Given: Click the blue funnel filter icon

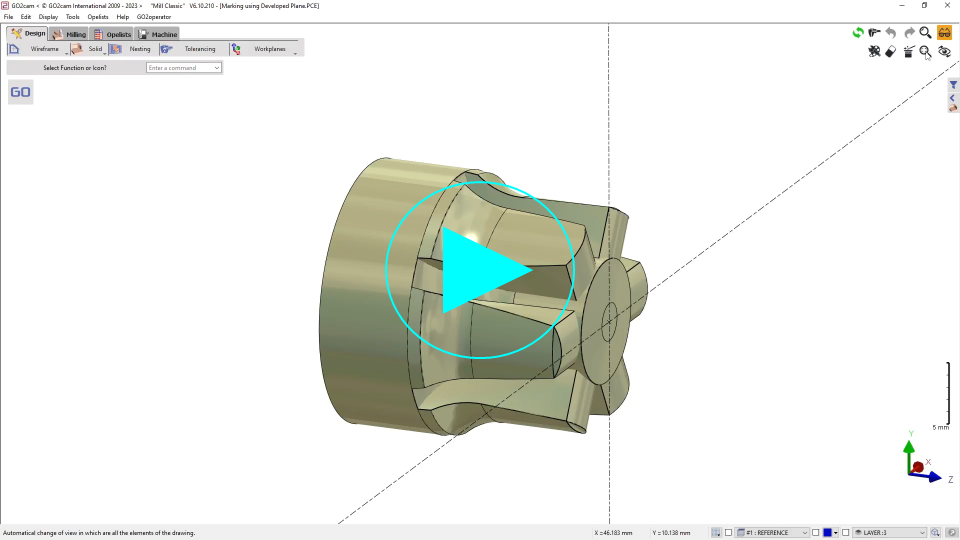Looking at the screenshot, I should click(x=953, y=85).
